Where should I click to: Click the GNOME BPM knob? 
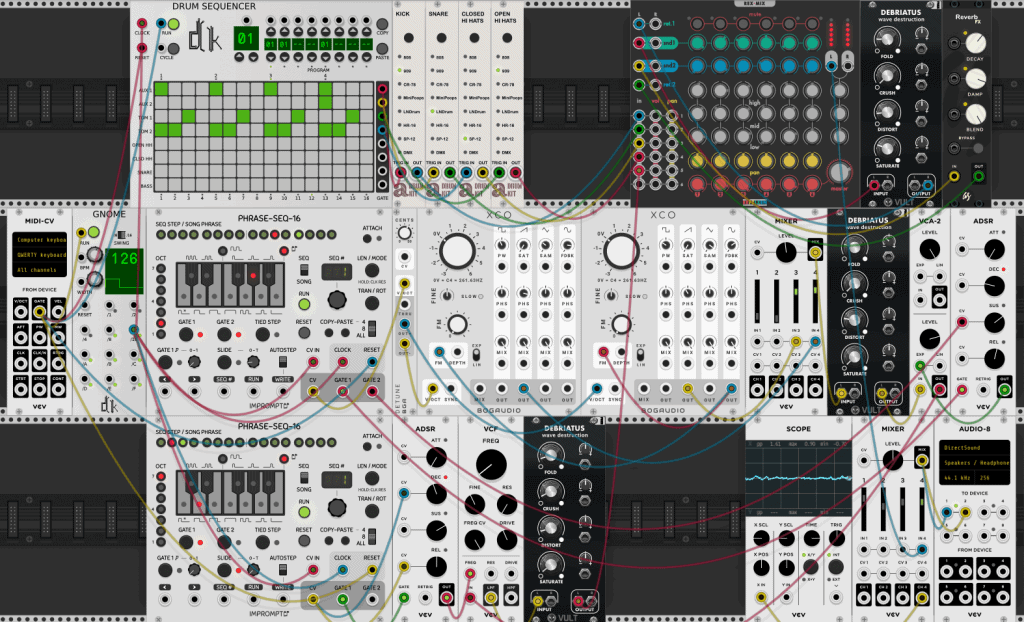(94, 255)
